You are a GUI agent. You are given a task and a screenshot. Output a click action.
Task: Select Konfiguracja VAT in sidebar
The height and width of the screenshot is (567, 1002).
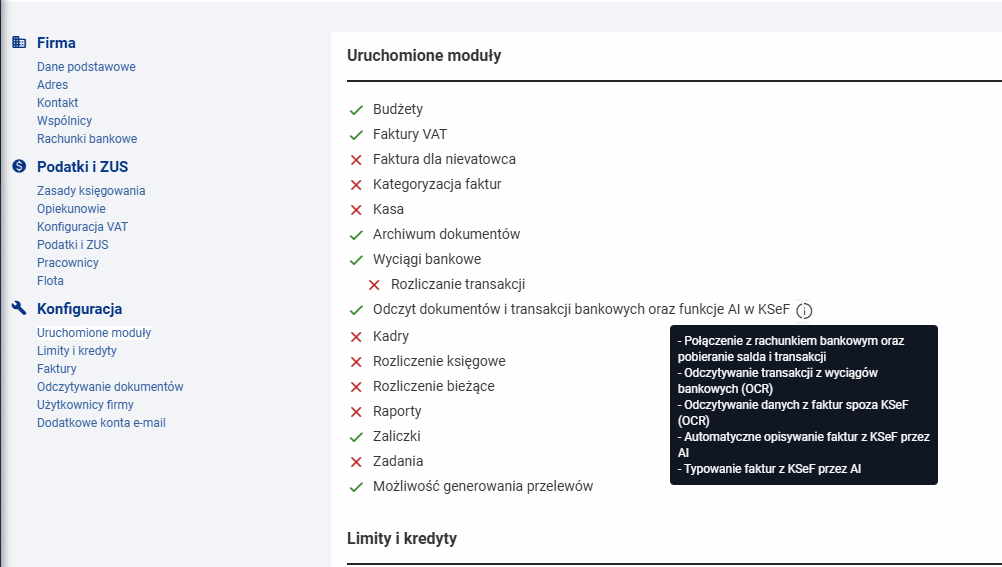tap(82, 226)
